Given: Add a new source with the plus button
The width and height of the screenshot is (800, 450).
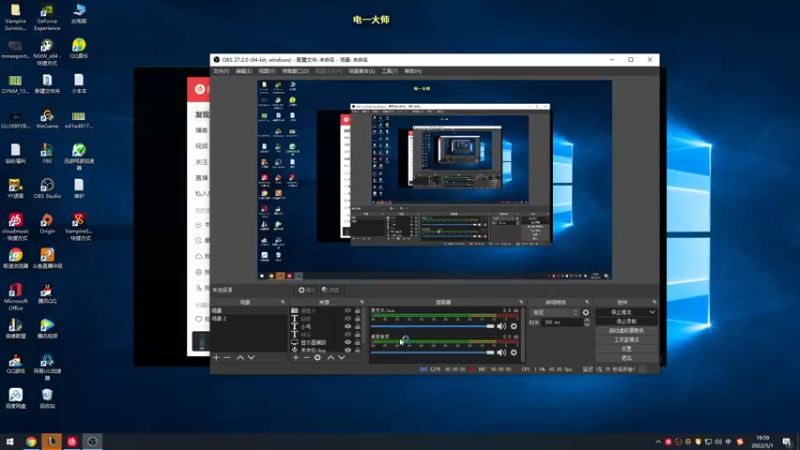Looking at the screenshot, I should point(296,358).
